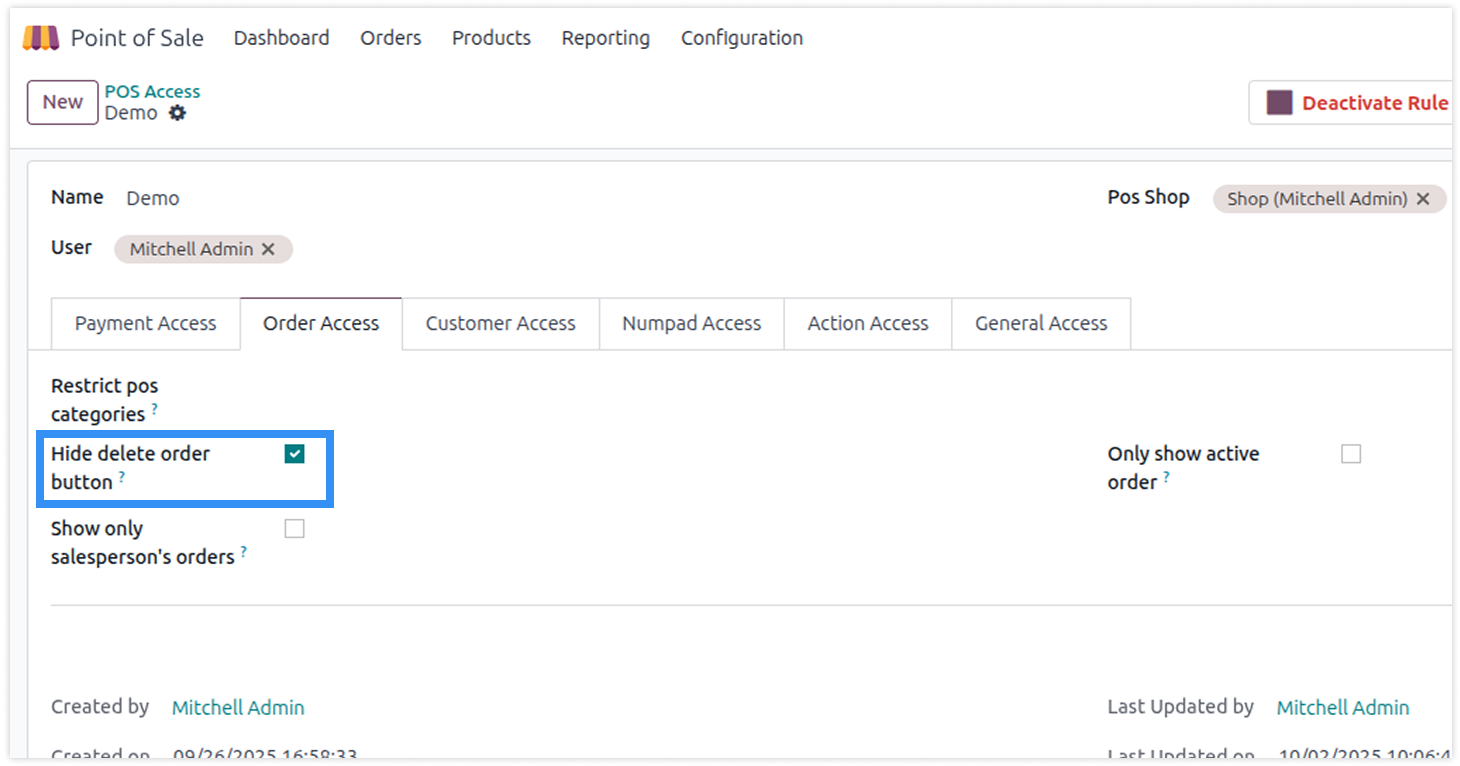Enable Show only salesperson's orders checkbox
Image resolution: width=1460 pixels, height=766 pixels.
(294, 529)
